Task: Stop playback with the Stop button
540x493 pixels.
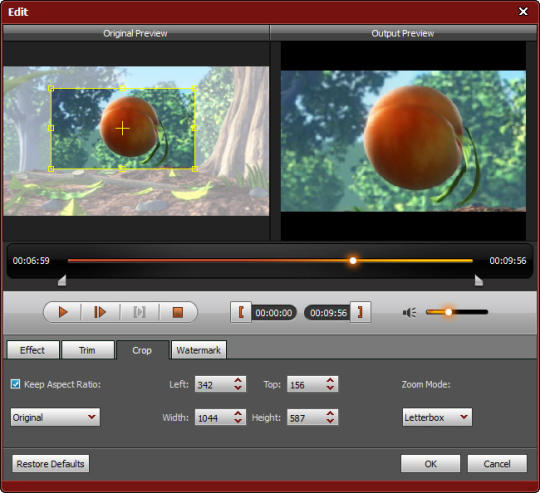Action: 178,312
